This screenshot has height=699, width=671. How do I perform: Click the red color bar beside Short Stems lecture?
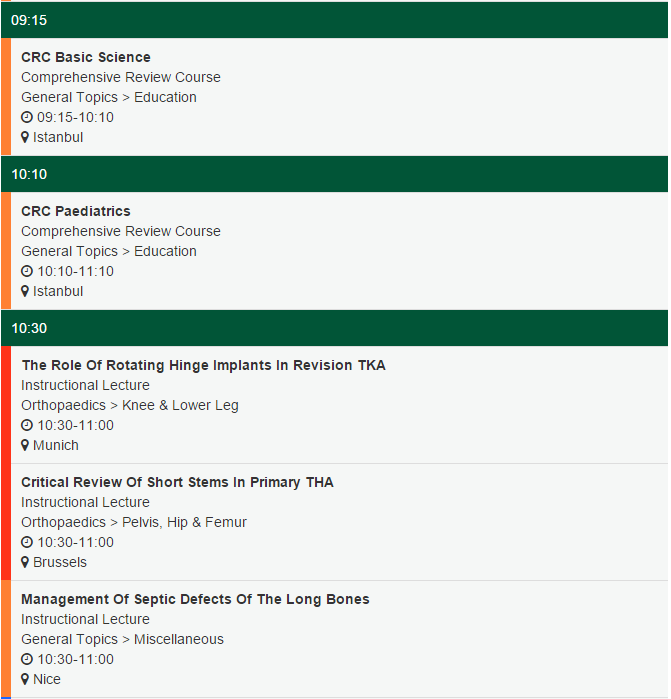tap(6, 522)
